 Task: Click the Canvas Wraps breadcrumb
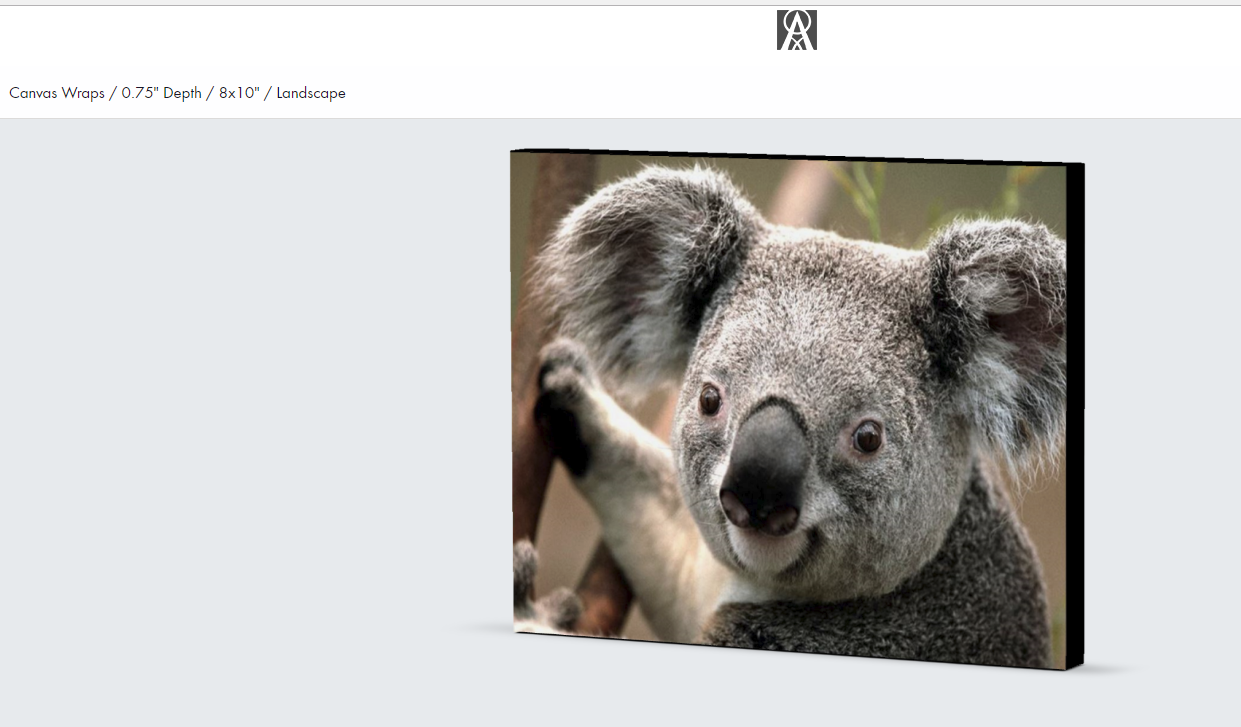(x=57, y=93)
